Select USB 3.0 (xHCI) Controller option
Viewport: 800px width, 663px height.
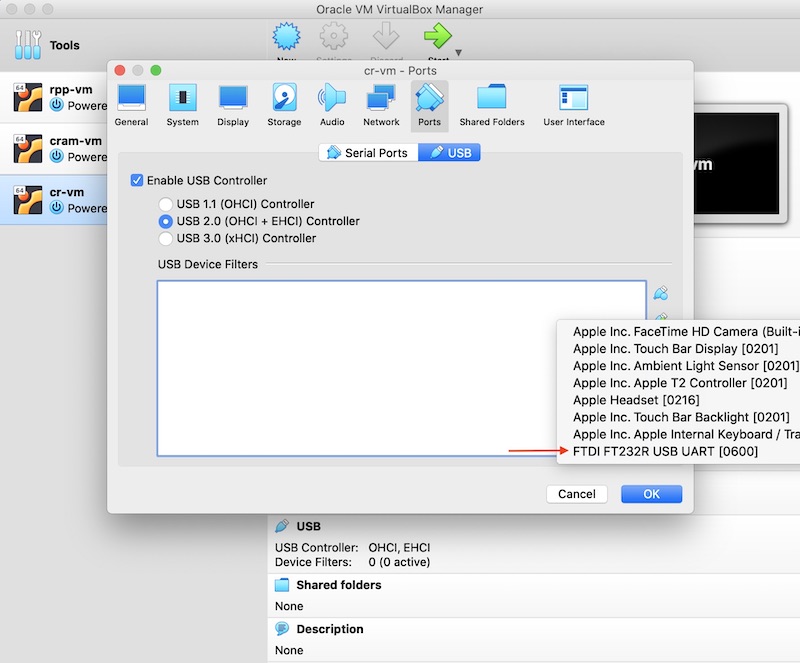coord(166,238)
